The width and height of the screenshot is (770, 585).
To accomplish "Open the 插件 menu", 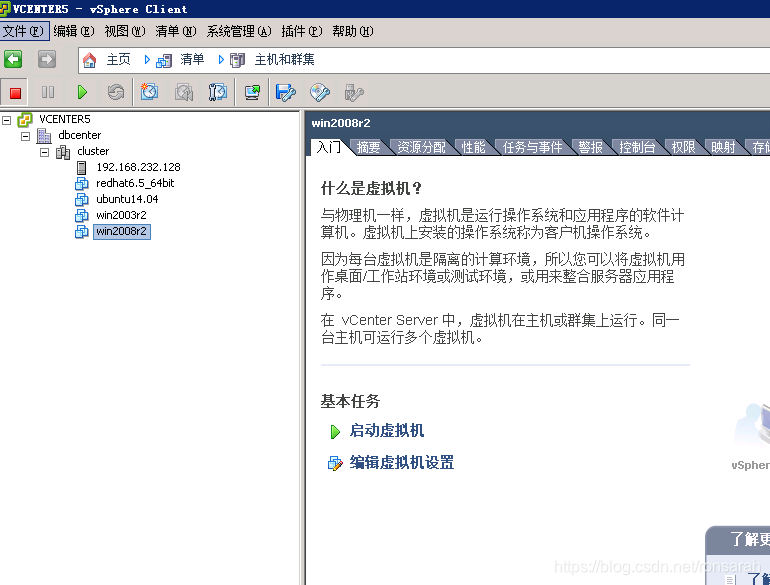I will click(x=302, y=31).
